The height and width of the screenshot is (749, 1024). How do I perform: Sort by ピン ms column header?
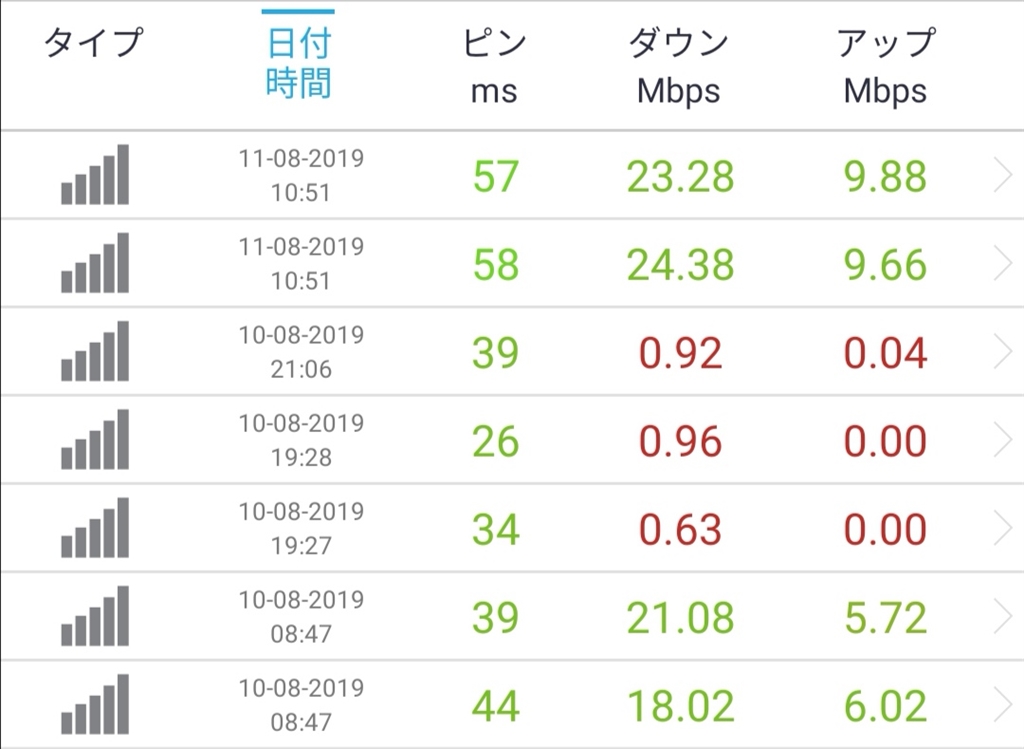tap(494, 66)
